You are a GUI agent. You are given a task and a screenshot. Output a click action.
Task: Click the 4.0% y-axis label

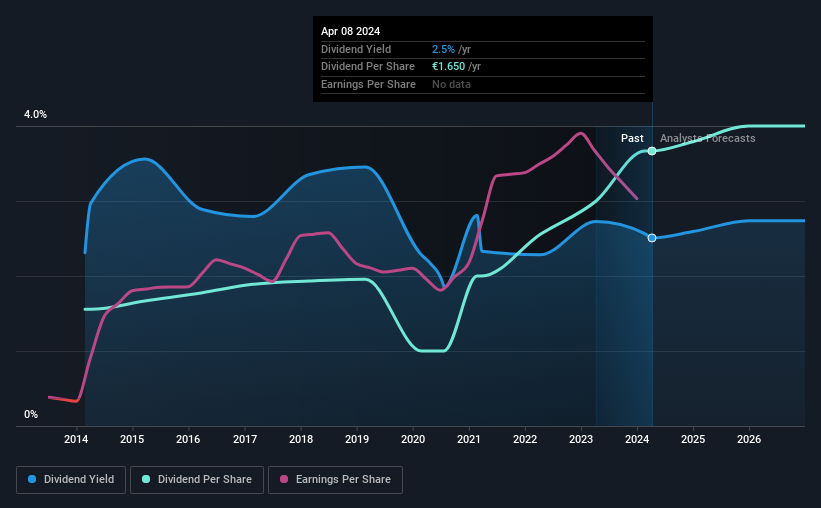[35, 114]
